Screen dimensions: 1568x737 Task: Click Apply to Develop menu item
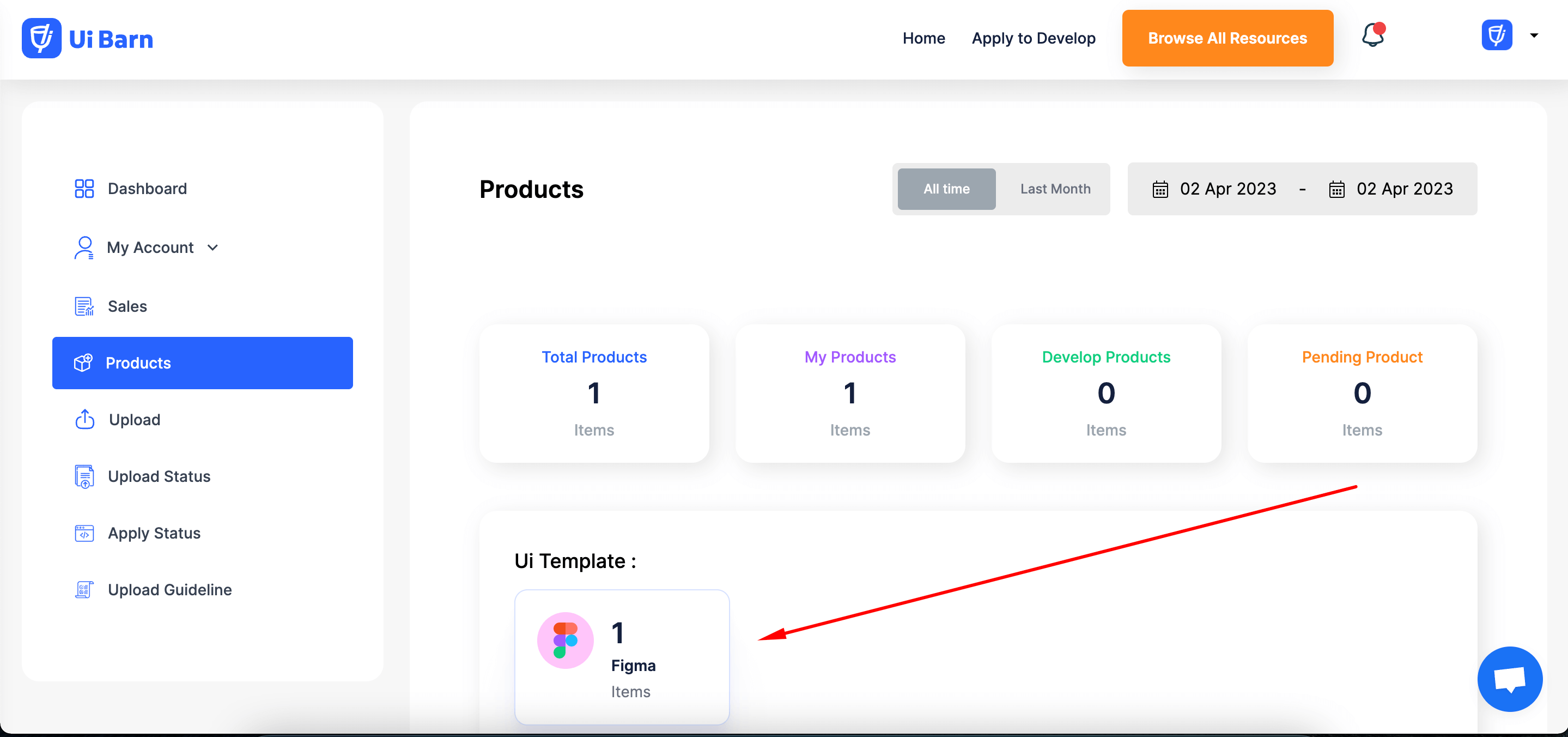point(1033,39)
